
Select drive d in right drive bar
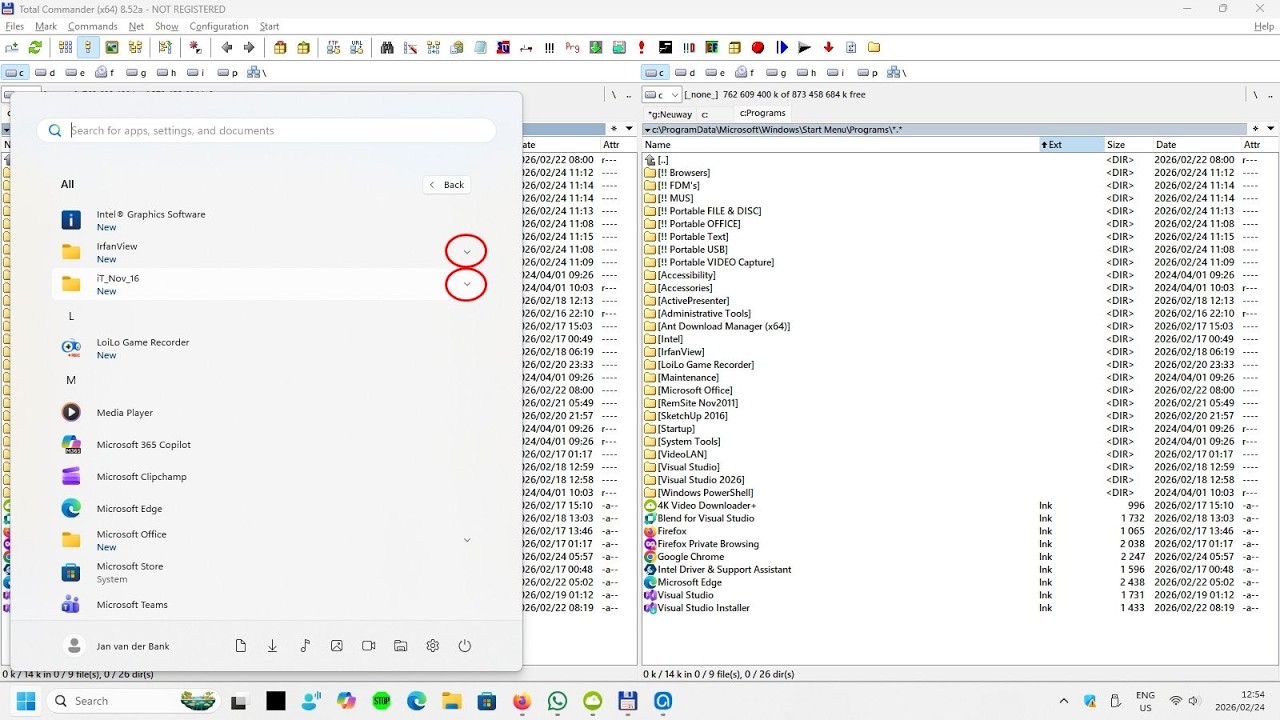(685, 72)
